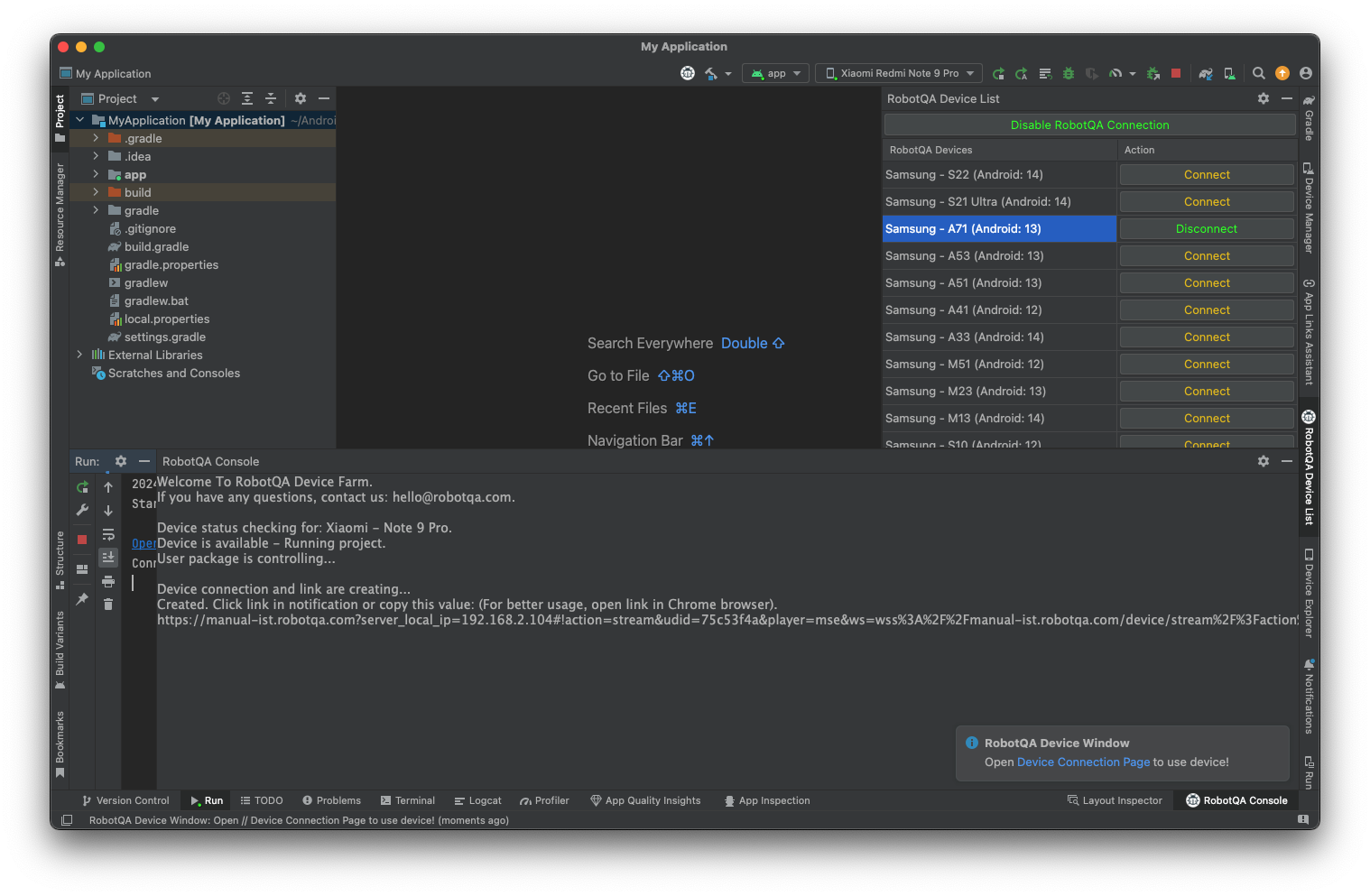Screen dimensions: 1370x896
Task: Click the Print icon in the Run panel
Action: [108, 582]
